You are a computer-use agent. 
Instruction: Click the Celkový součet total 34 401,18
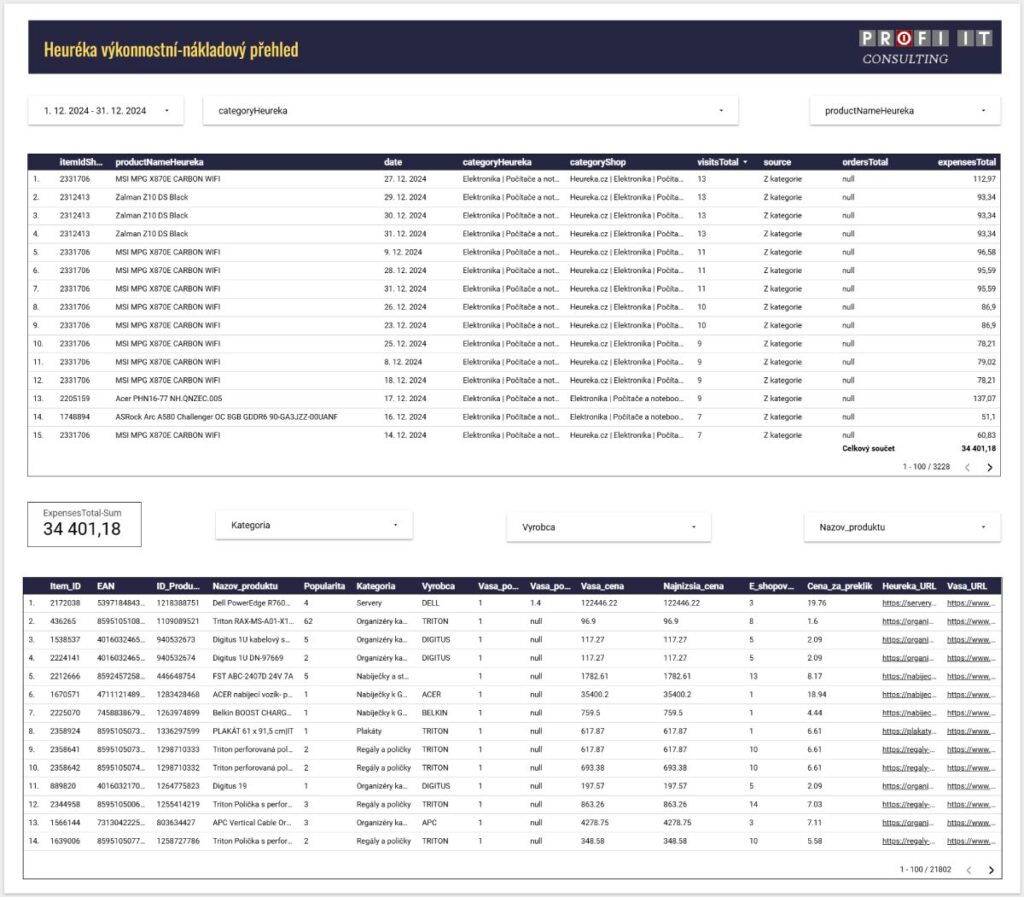point(978,449)
